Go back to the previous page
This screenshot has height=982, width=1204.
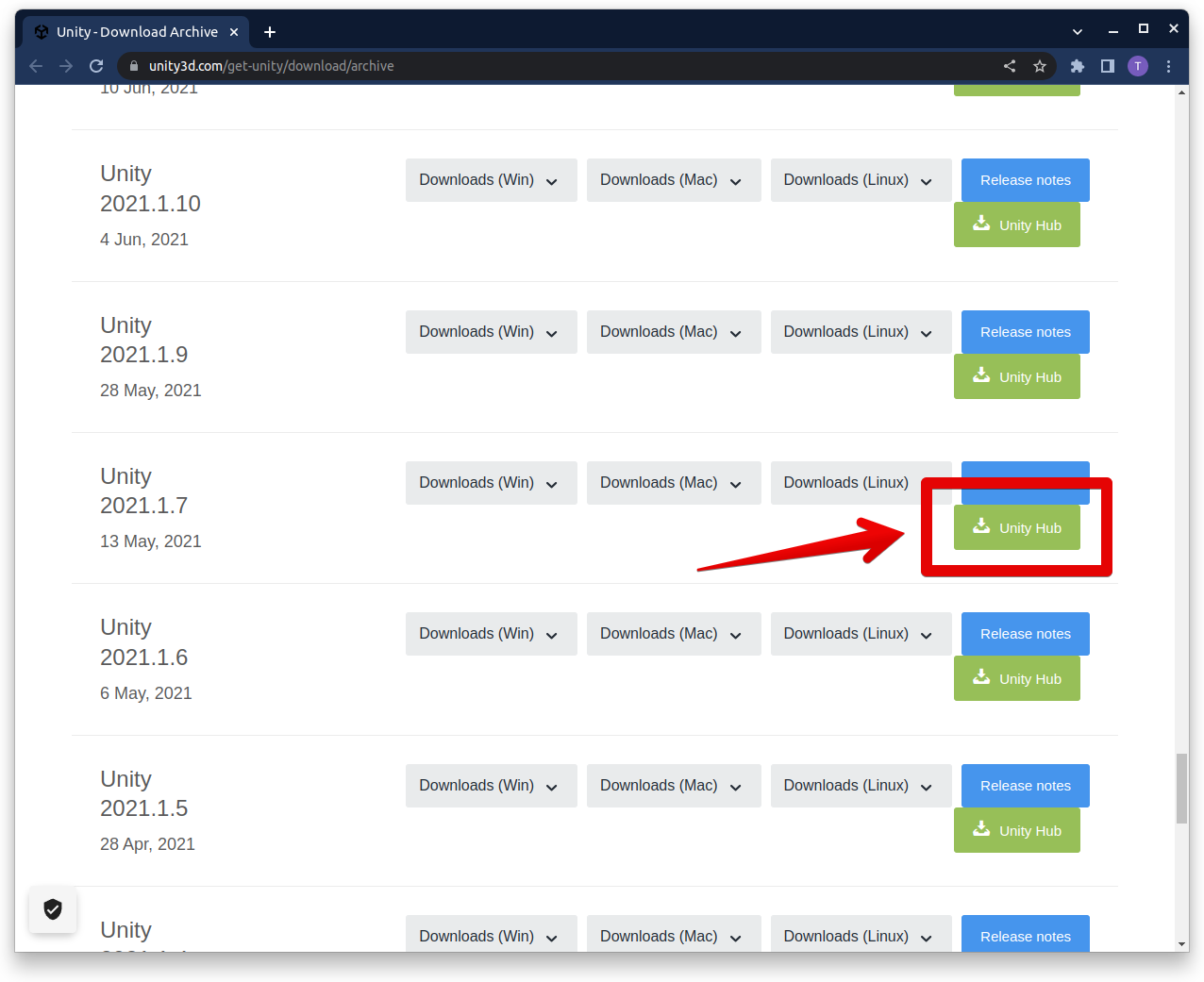click(36, 66)
